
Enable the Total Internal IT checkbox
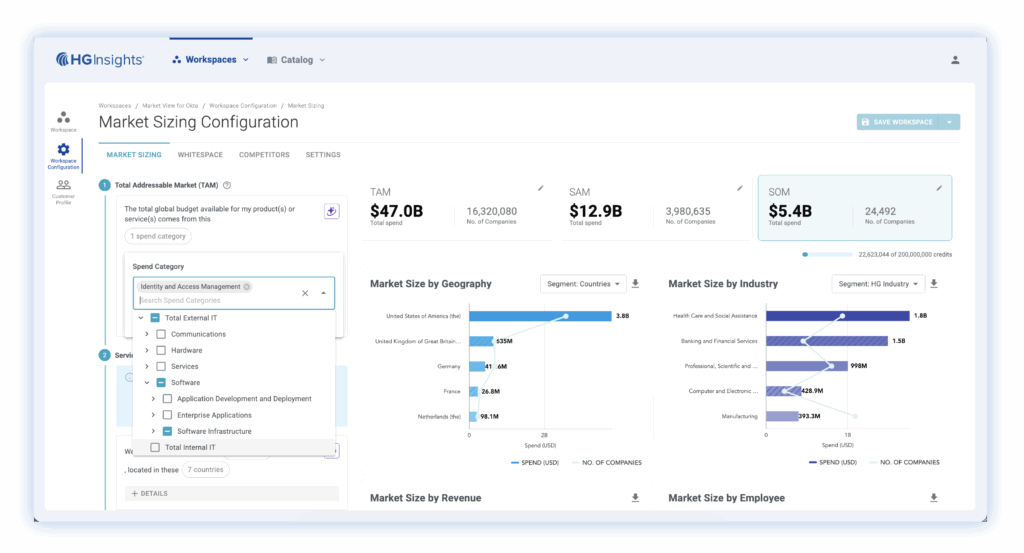[155, 447]
